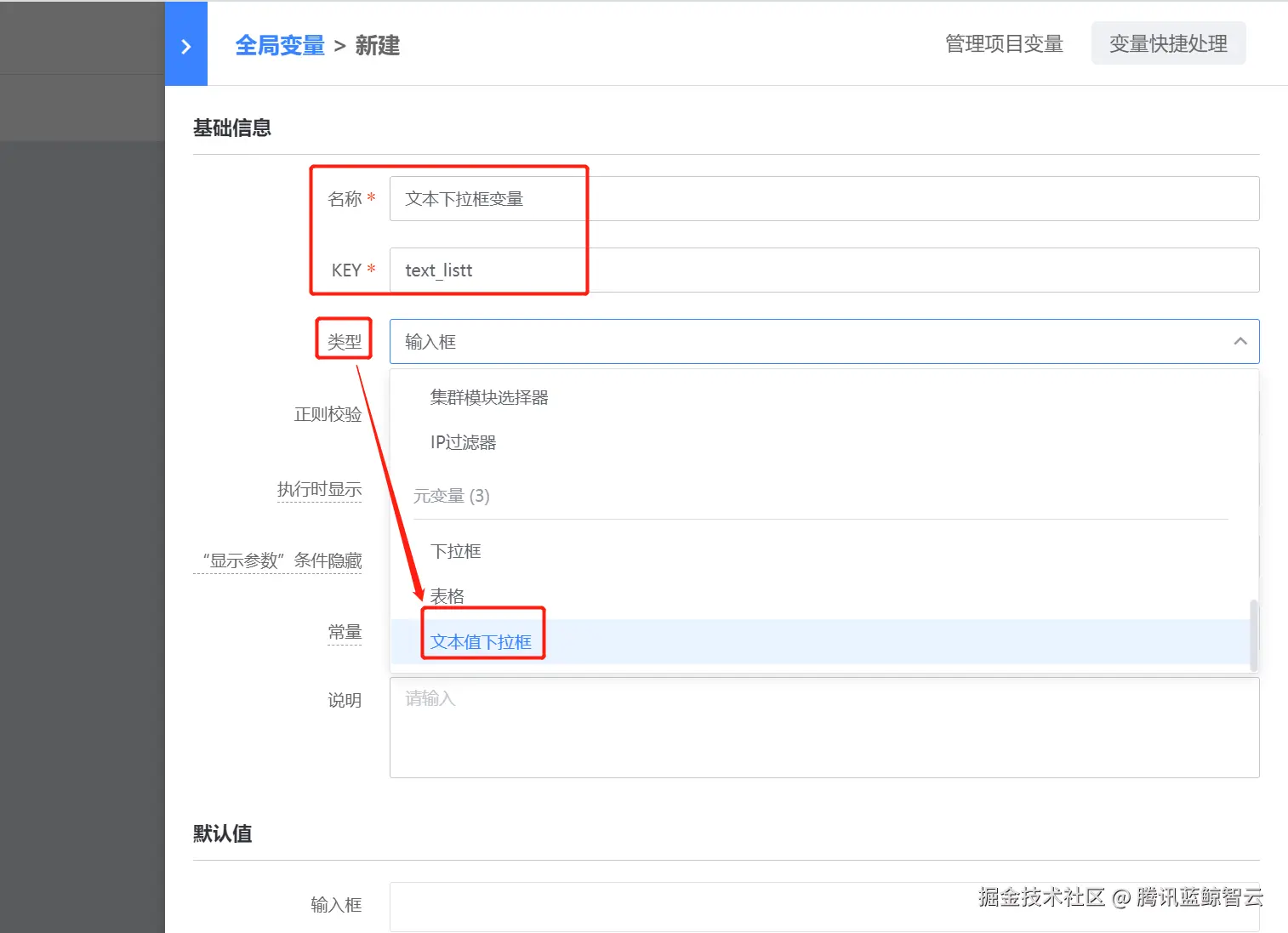Open the 全局变量 breadcrumb link
The height and width of the screenshot is (933, 1288).
tap(279, 45)
